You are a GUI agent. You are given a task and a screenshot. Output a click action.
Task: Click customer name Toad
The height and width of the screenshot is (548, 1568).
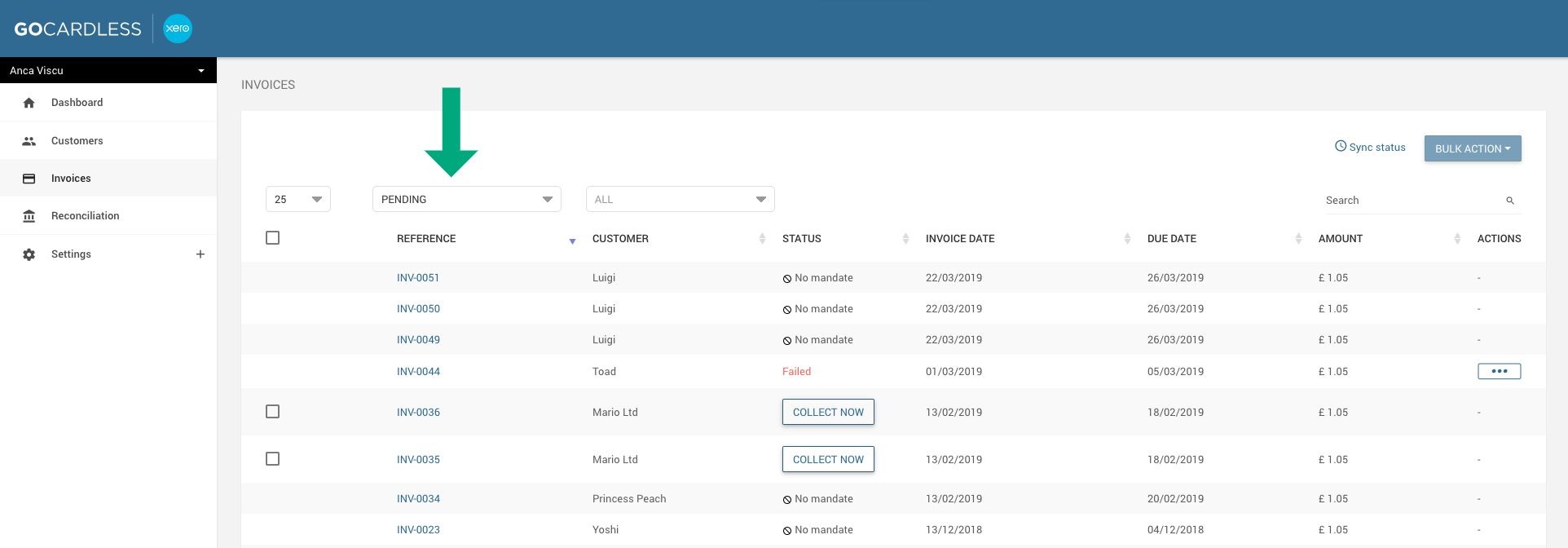pos(604,372)
